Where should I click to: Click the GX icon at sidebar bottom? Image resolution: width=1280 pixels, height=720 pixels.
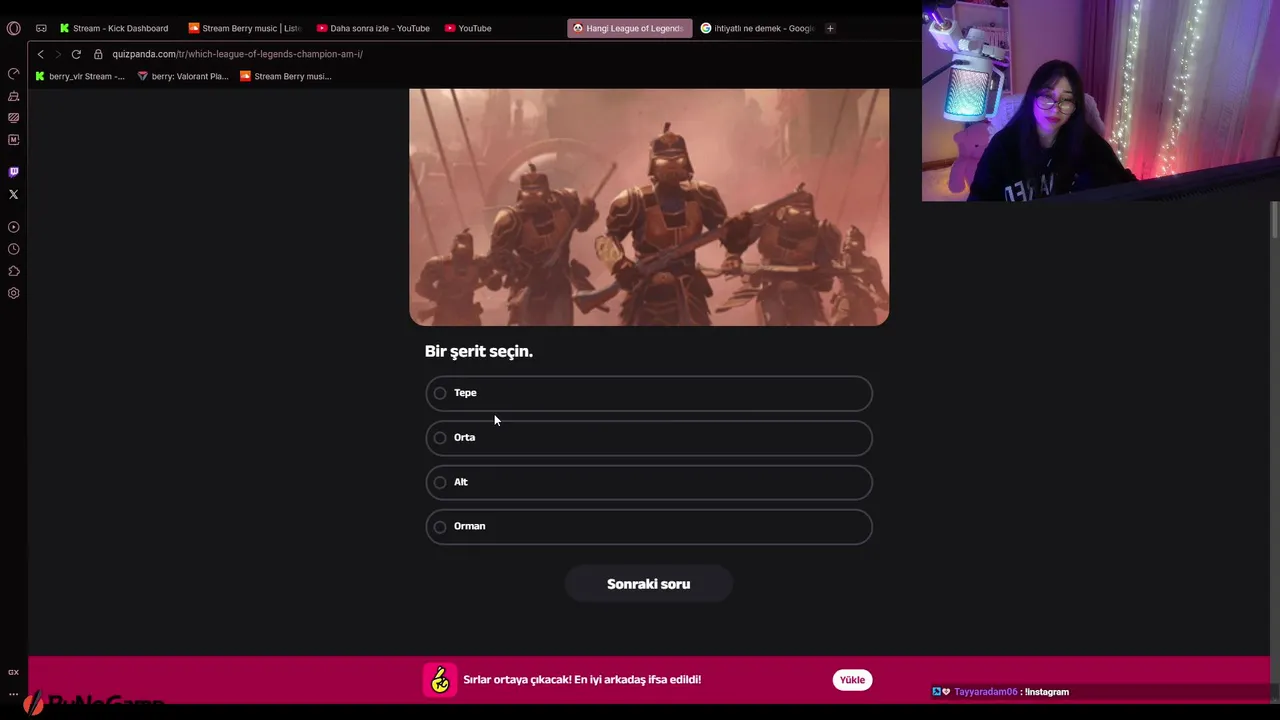coord(13,672)
